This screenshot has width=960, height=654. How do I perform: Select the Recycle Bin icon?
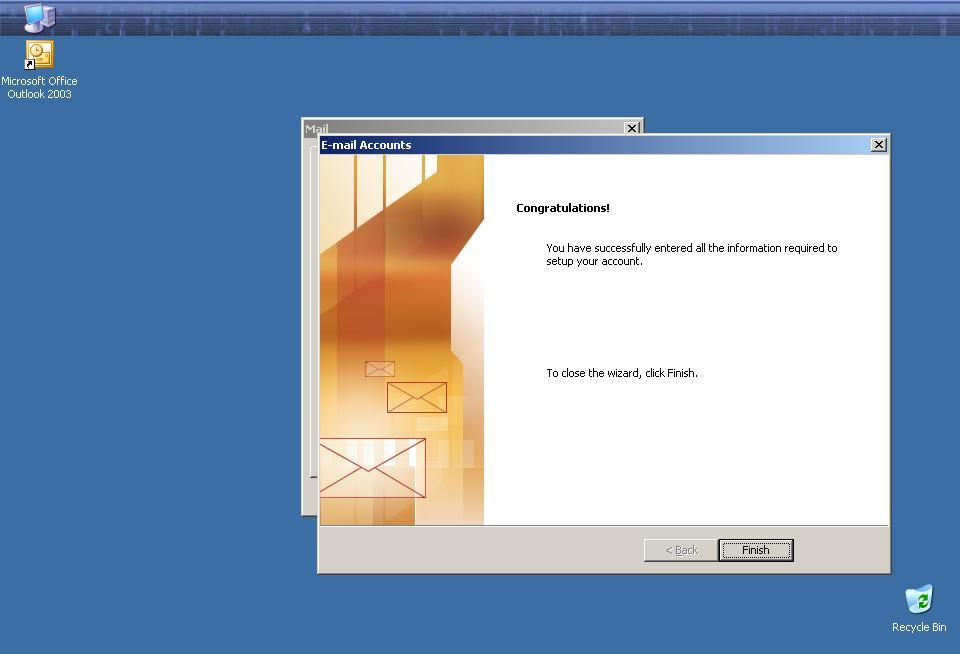tap(918, 599)
